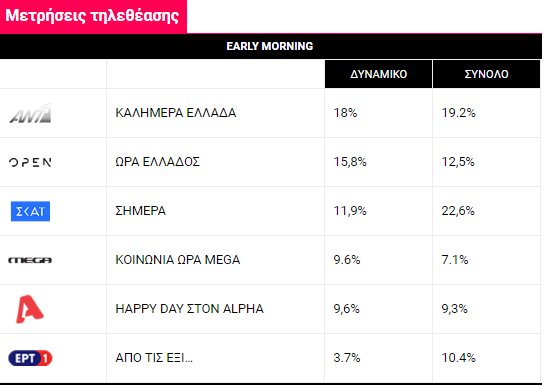
Task: Open the Μετρήσεις τηλεθέασης tab
Action: point(93,16)
